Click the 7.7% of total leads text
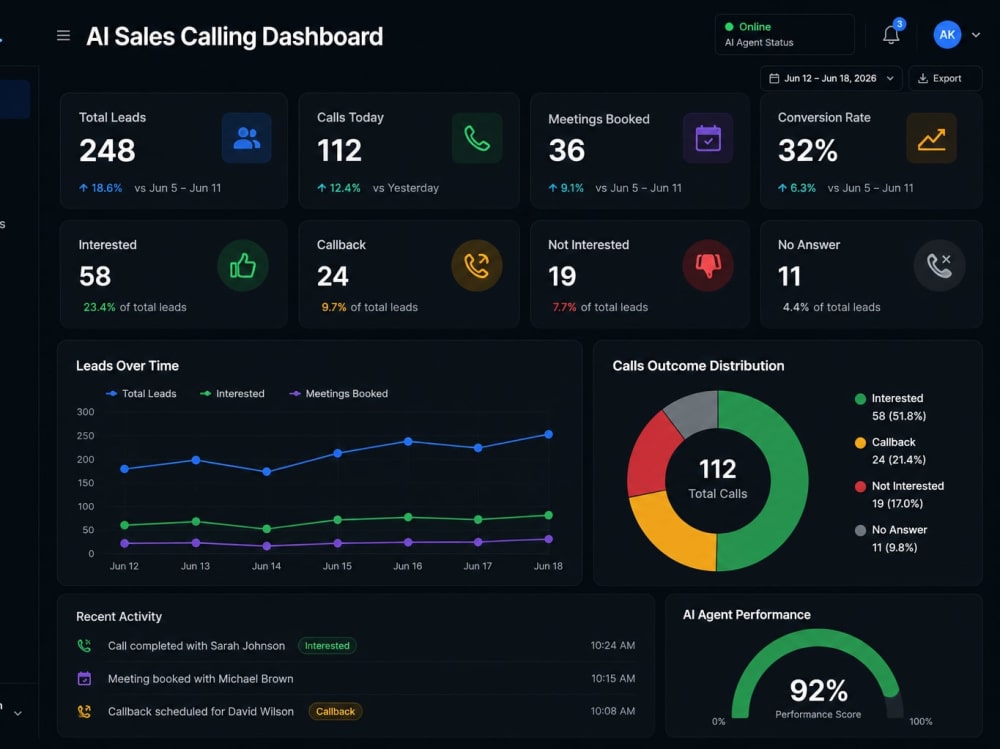 pyautogui.click(x=599, y=307)
